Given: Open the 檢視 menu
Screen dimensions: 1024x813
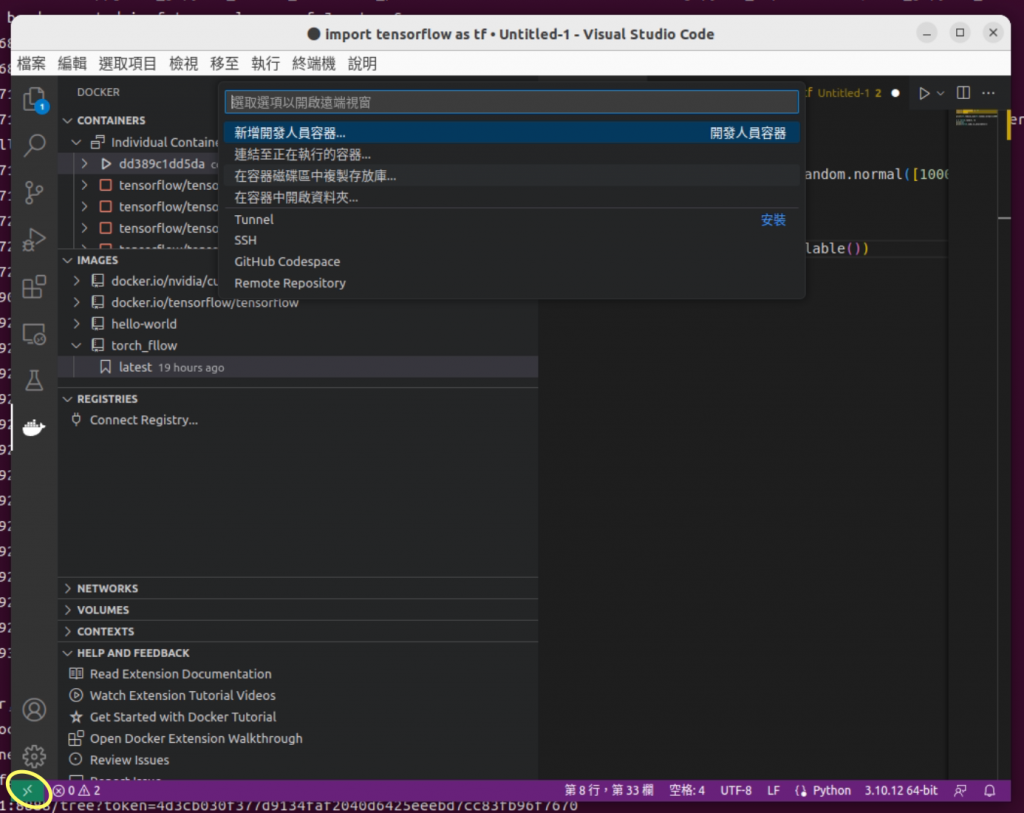Looking at the screenshot, I should pos(184,63).
